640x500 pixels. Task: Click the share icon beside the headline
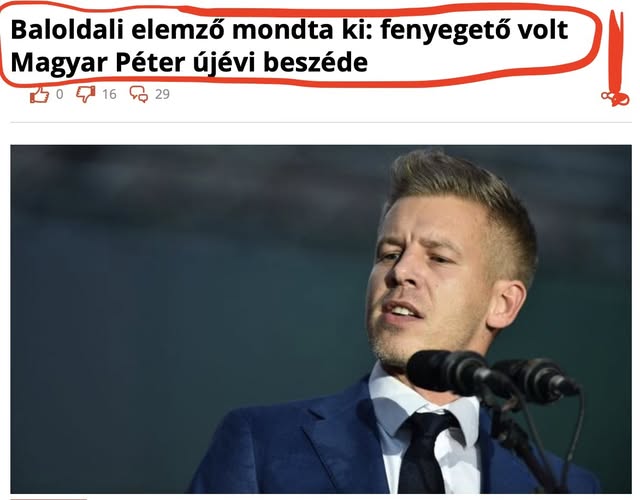(x=615, y=98)
